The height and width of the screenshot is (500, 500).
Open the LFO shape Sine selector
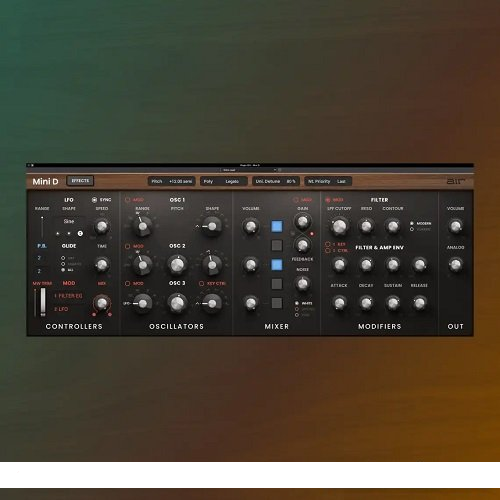[x=69, y=221]
